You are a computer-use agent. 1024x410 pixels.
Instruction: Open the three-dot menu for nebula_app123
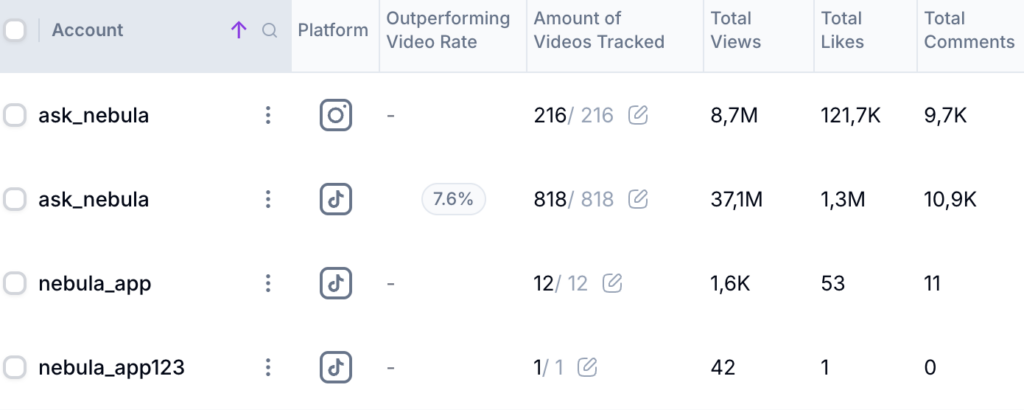267,368
